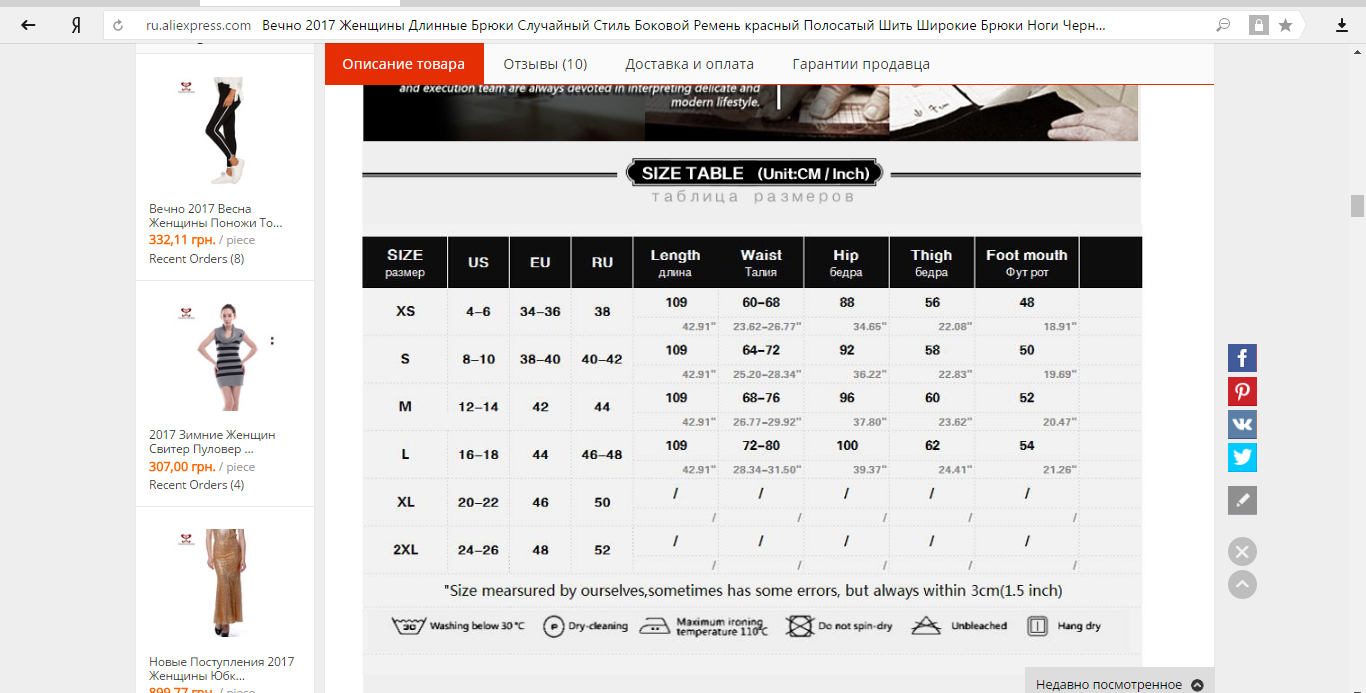Screen dimensions: 1366x693
Task: Jump to top with the up-arrow circle
Action: click(x=1242, y=584)
